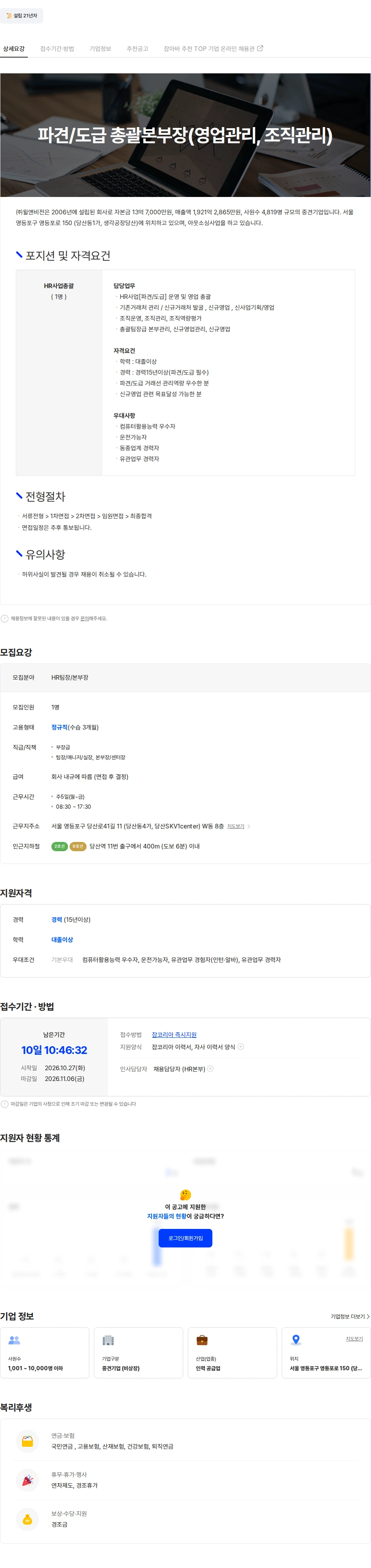Switch to the 기업정보 tab
The height and width of the screenshot is (1568, 371).
click(100, 49)
